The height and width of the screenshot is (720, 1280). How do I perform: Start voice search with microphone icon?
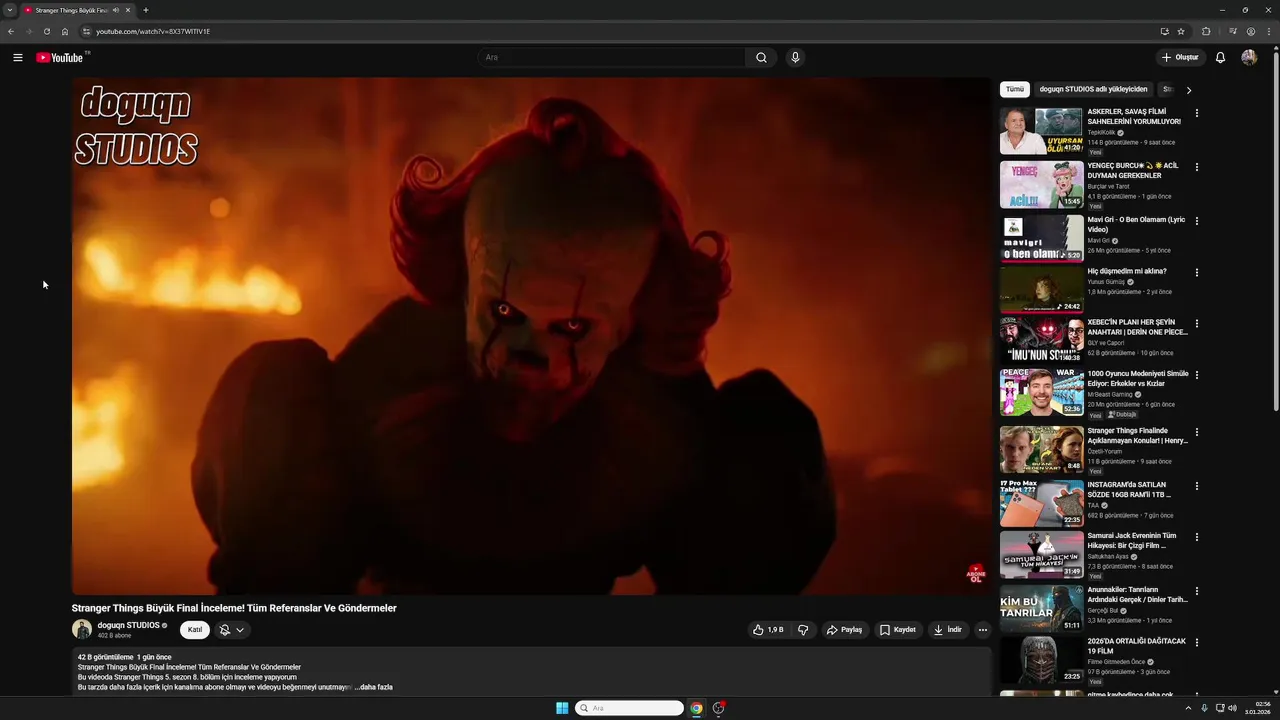pyautogui.click(x=795, y=57)
